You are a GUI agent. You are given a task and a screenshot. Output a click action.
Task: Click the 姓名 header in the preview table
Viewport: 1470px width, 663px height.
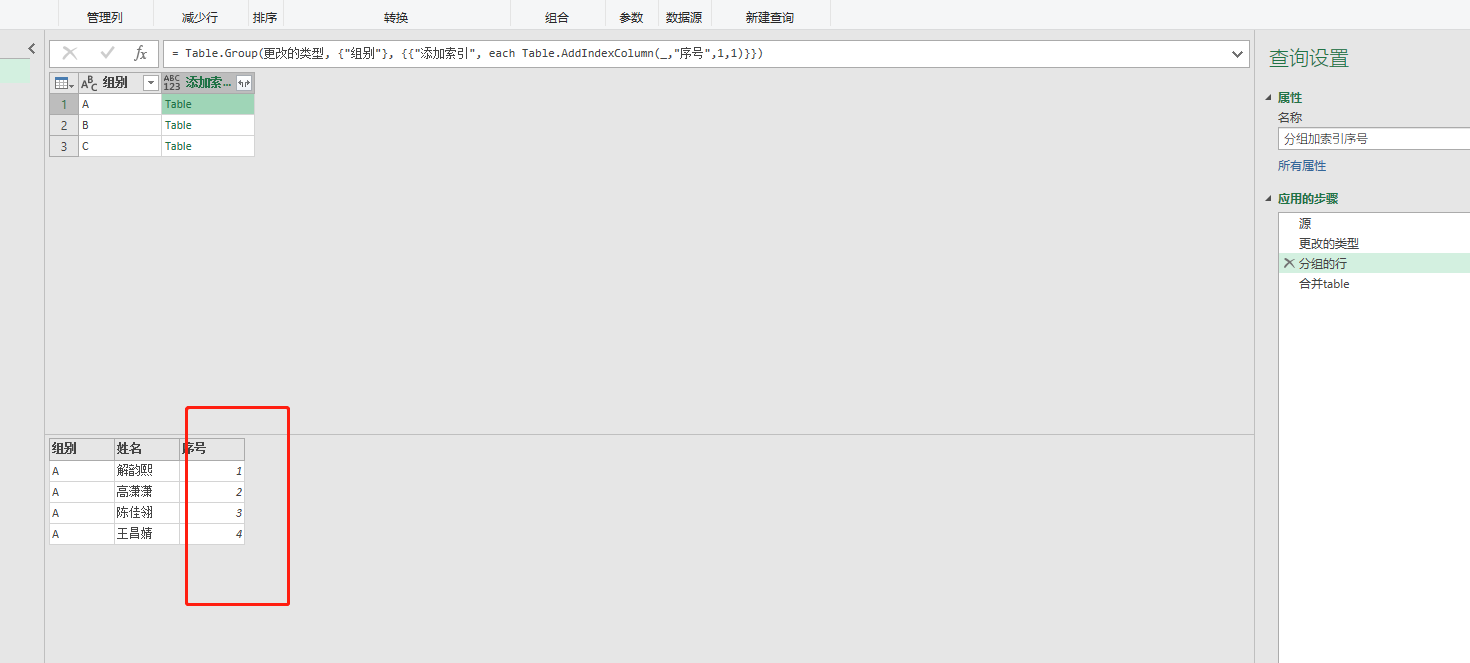[x=147, y=449]
